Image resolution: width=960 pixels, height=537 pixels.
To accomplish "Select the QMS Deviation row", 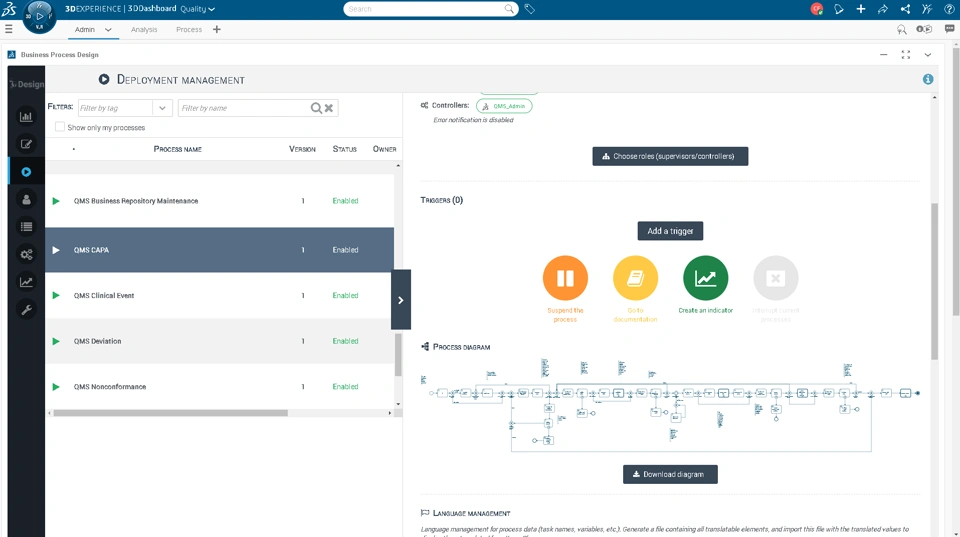I will pyautogui.click(x=219, y=341).
